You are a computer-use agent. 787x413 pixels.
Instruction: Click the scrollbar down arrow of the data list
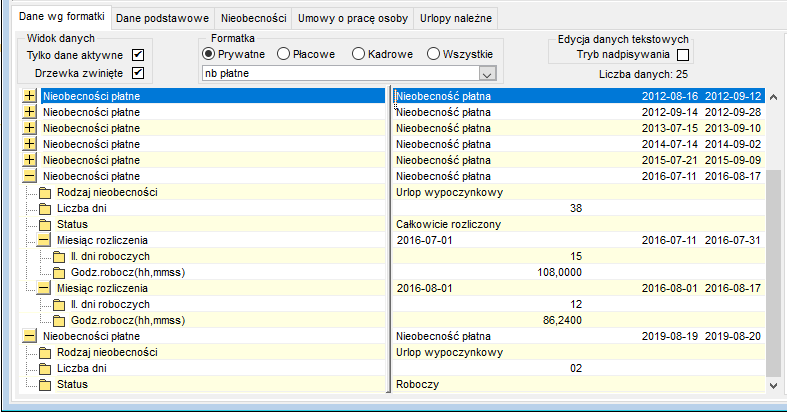773,385
